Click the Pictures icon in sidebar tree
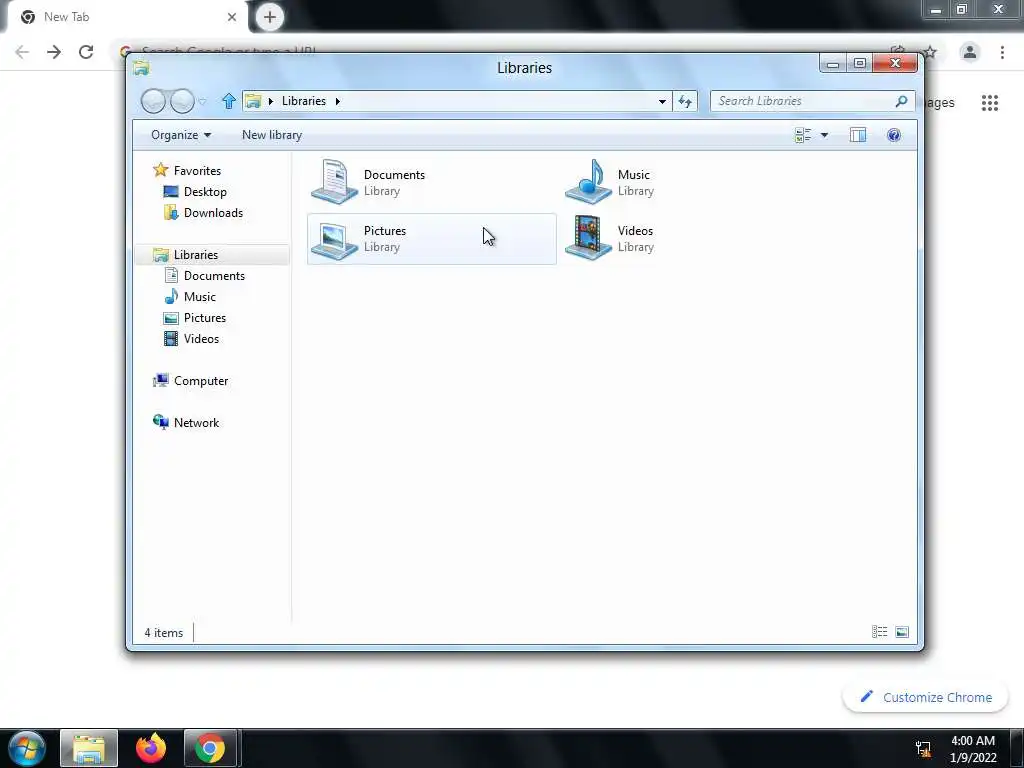 (171, 318)
